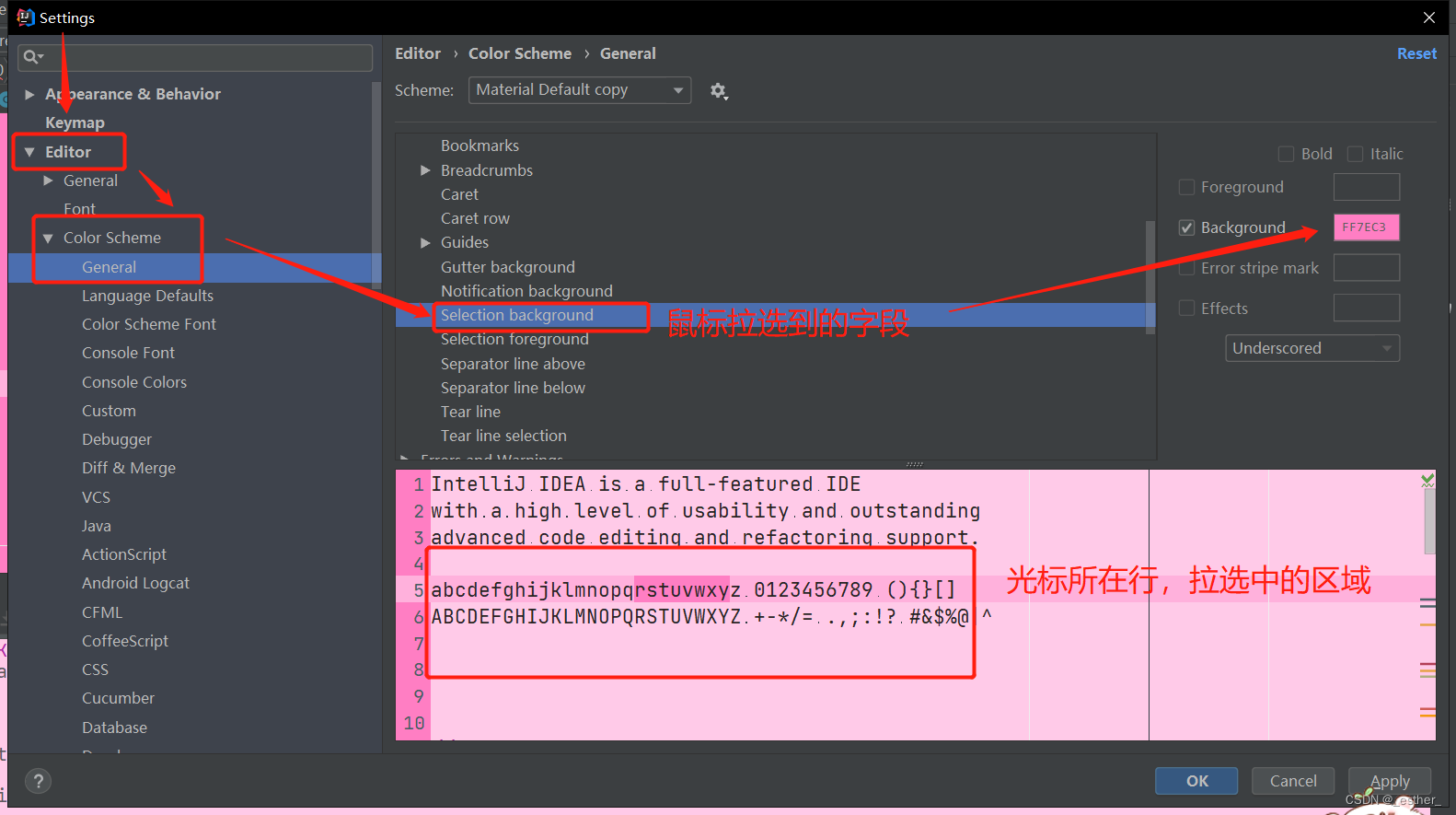Click the search magnifier icon in settings
Viewport: 1456px width, 815px height.
tap(33, 57)
